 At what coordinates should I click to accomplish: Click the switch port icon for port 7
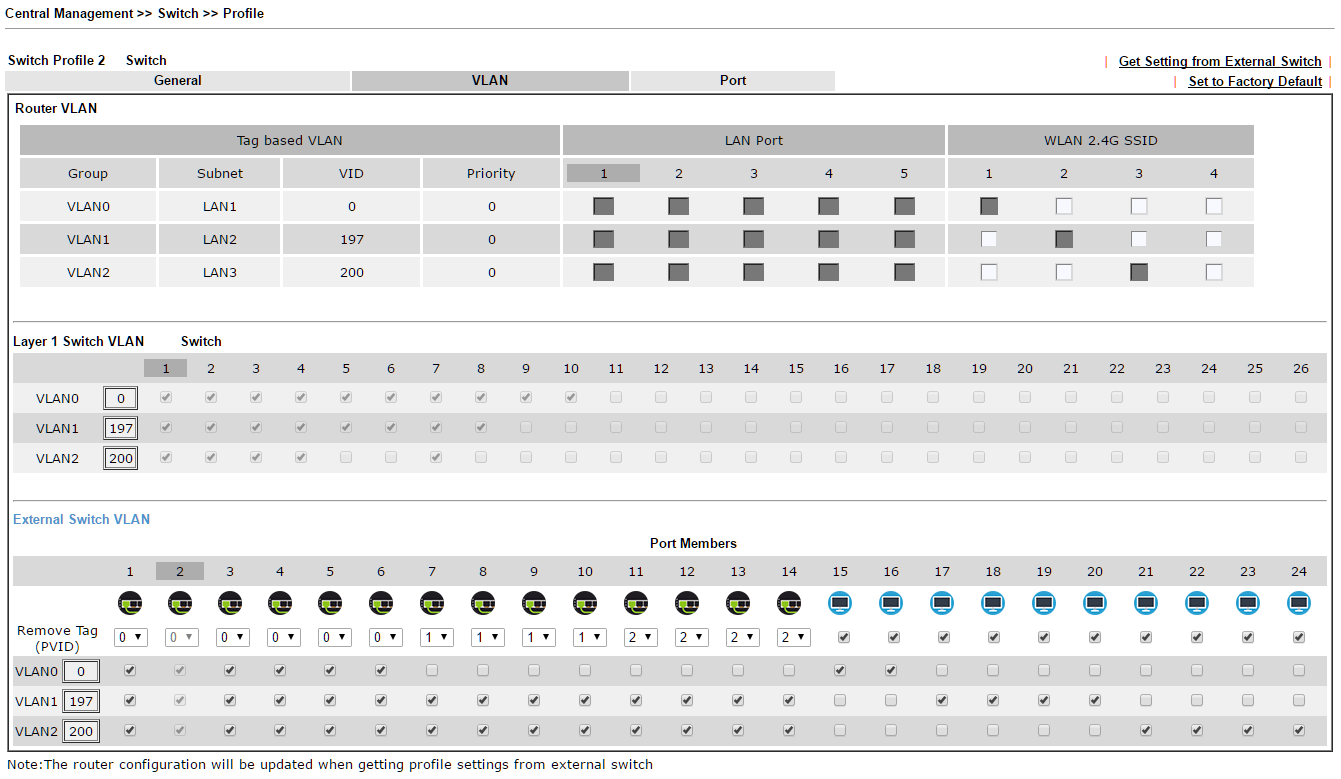pyautogui.click(x=432, y=603)
